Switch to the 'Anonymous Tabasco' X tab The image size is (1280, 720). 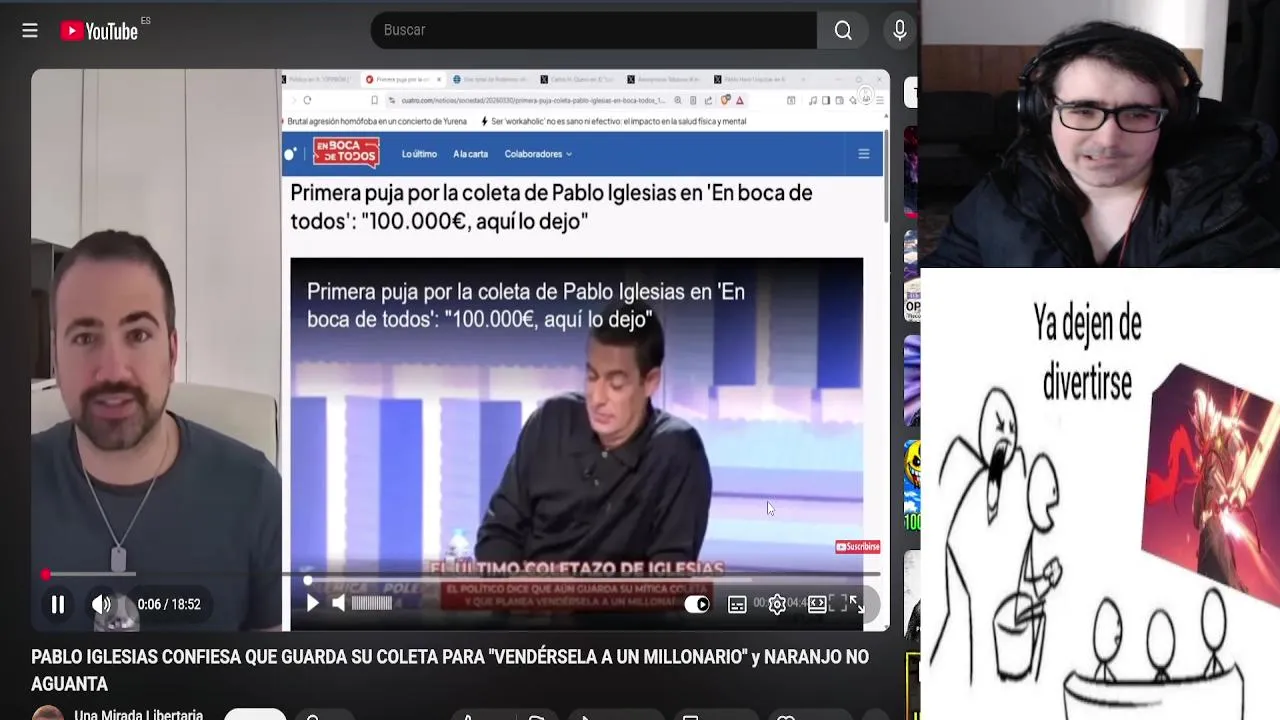(x=665, y=79)
